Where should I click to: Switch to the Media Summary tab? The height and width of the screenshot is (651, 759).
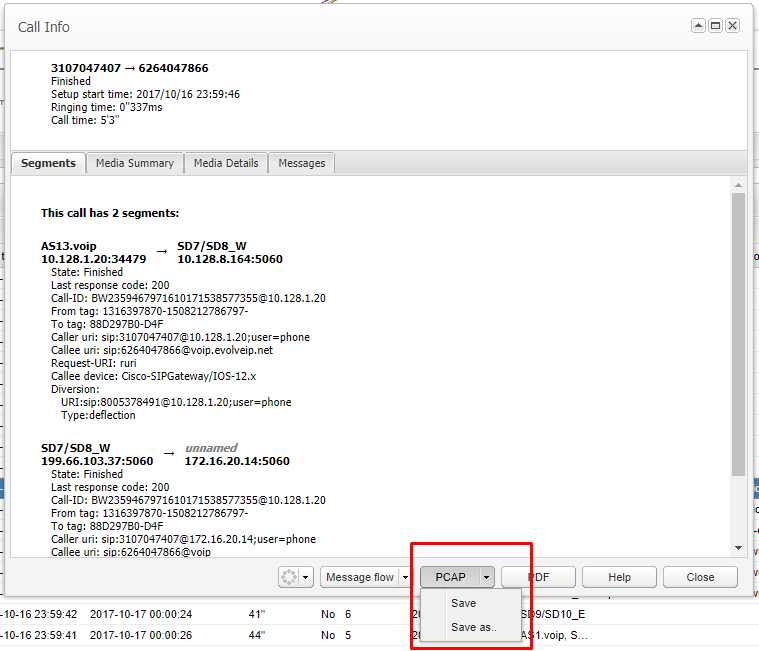click(134, 163)
